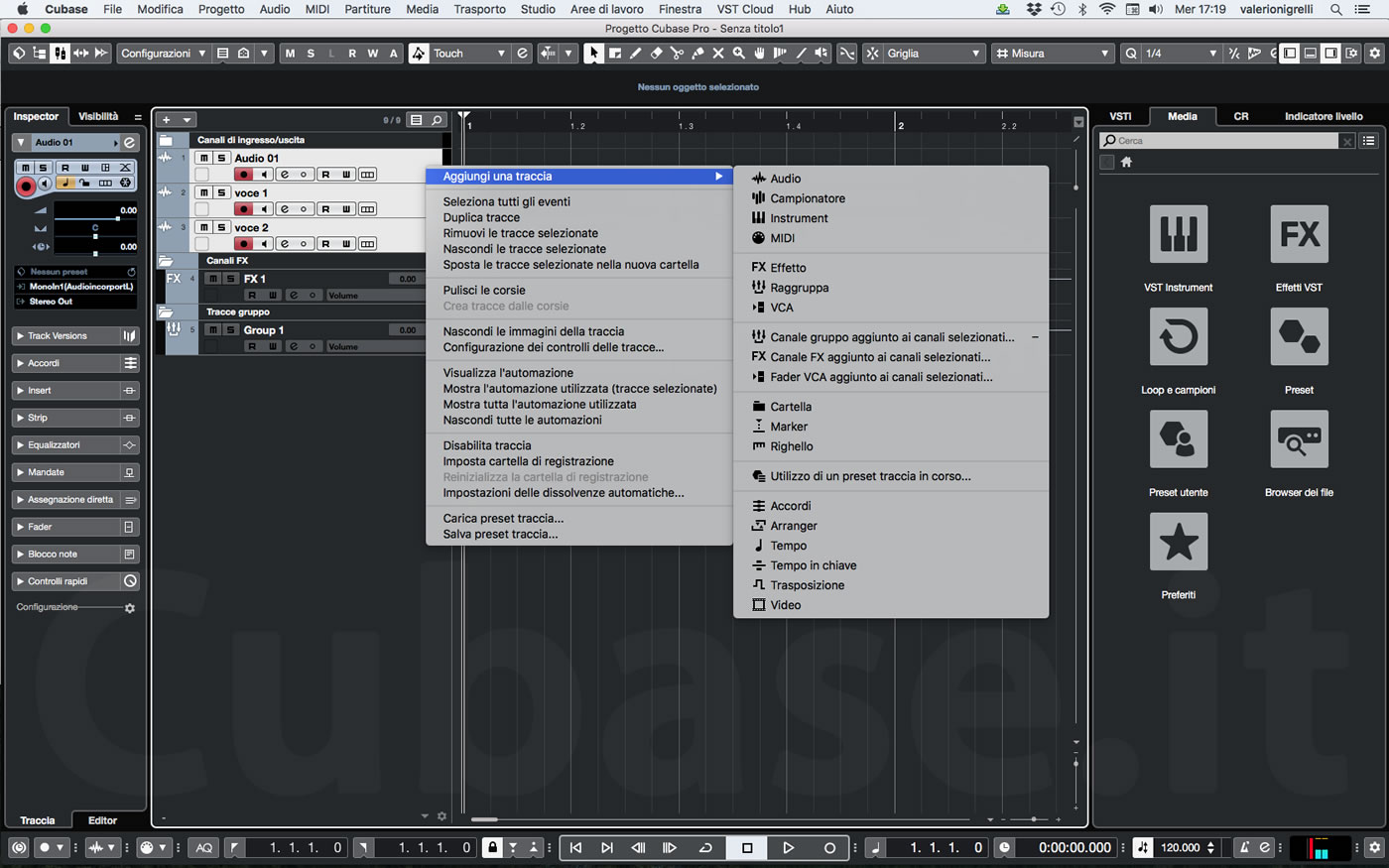Image resolution: width=1389 pixels, height=868 pixels.
Task: Select the Play speaker tool
Action: (821, 54)
